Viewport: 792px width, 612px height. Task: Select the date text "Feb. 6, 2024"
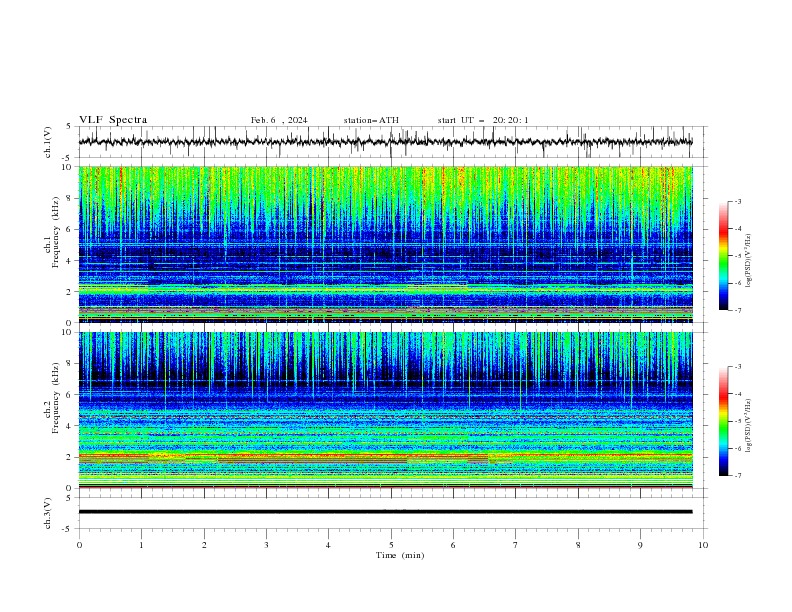coord(279,120)
